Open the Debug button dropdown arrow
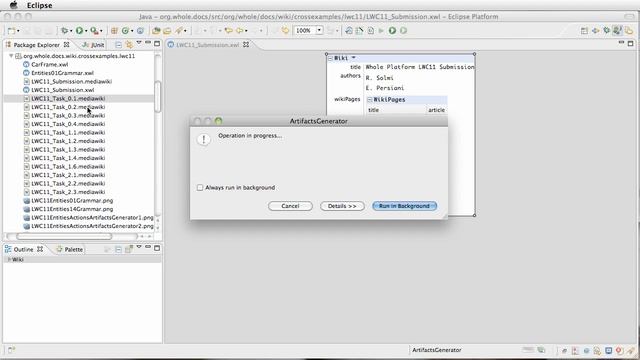This screenshot has height=360, width=640. (71, 31)
